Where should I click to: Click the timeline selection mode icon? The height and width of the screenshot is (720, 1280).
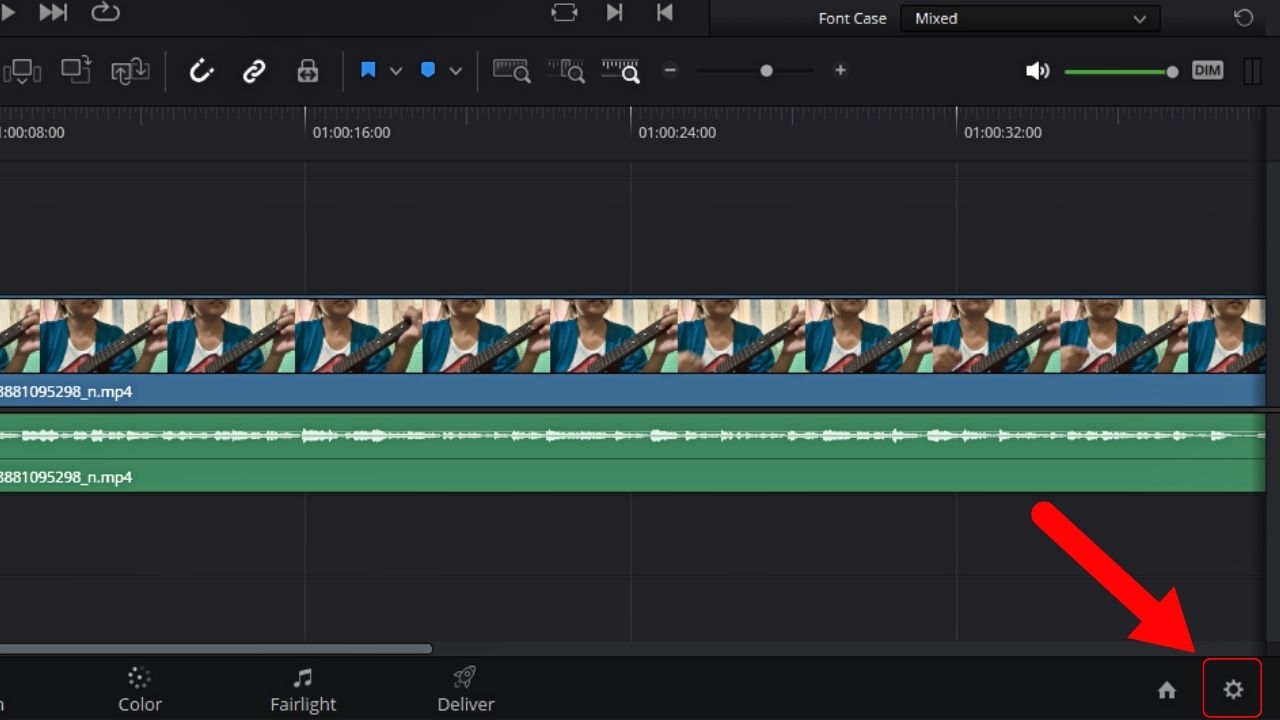22,70
